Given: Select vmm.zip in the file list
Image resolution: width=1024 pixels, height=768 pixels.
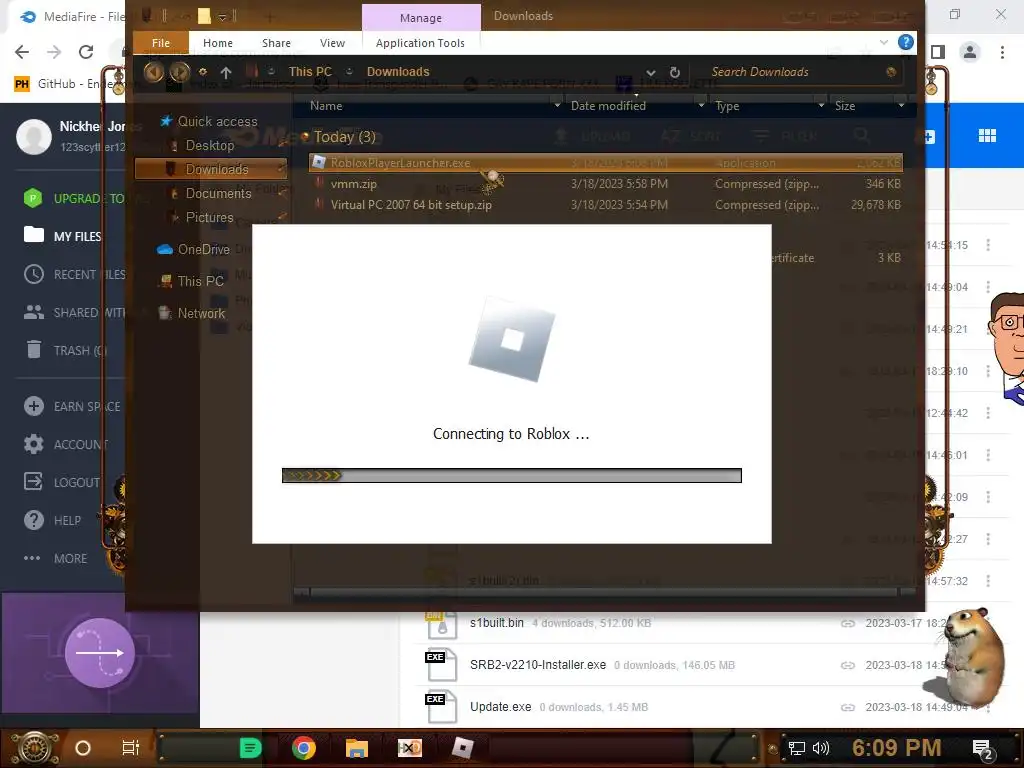Looking at the screenshot, I should (606, 184).
